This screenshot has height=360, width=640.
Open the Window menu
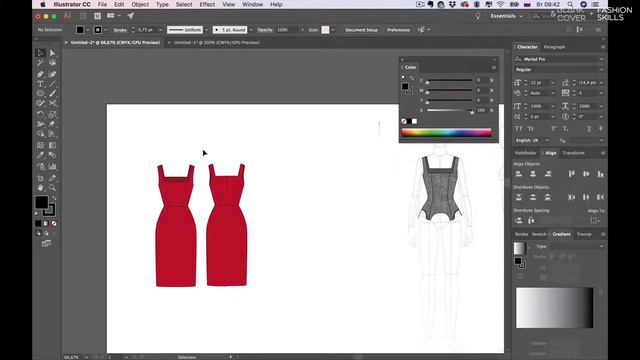coord(253,4)
